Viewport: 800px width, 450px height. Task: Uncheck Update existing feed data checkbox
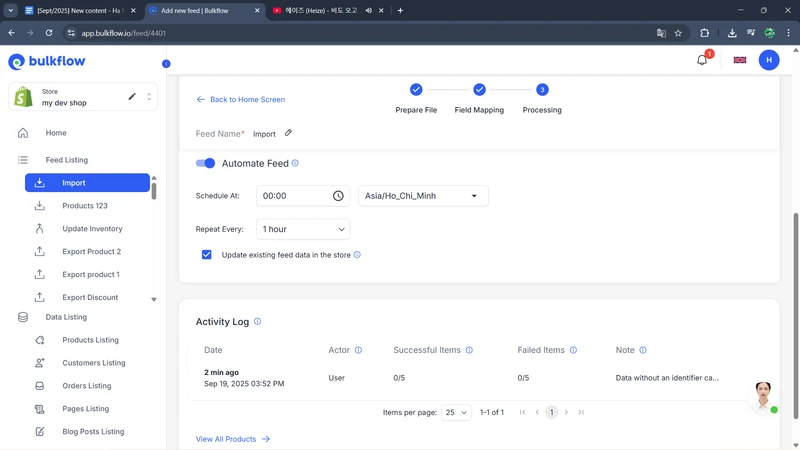(x=207, y=255)
